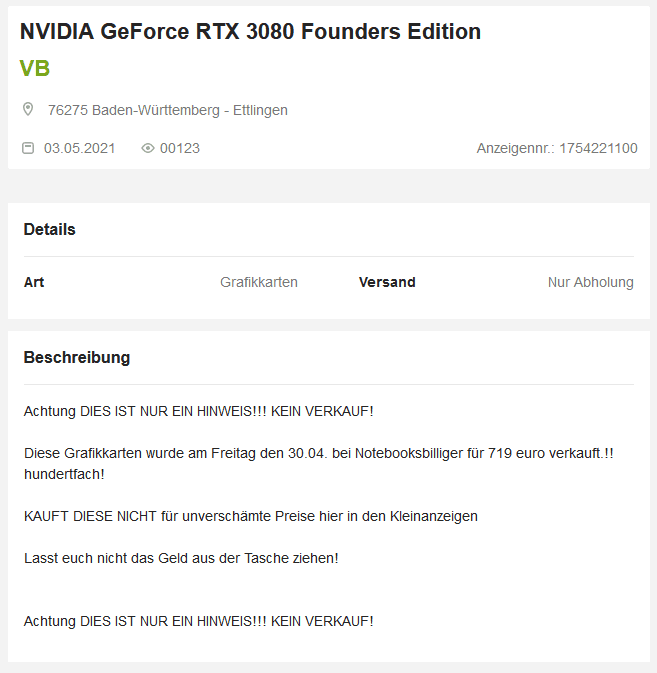Open the Grafikkarten category value
This screenshot has width=657, height=673.
258,282
